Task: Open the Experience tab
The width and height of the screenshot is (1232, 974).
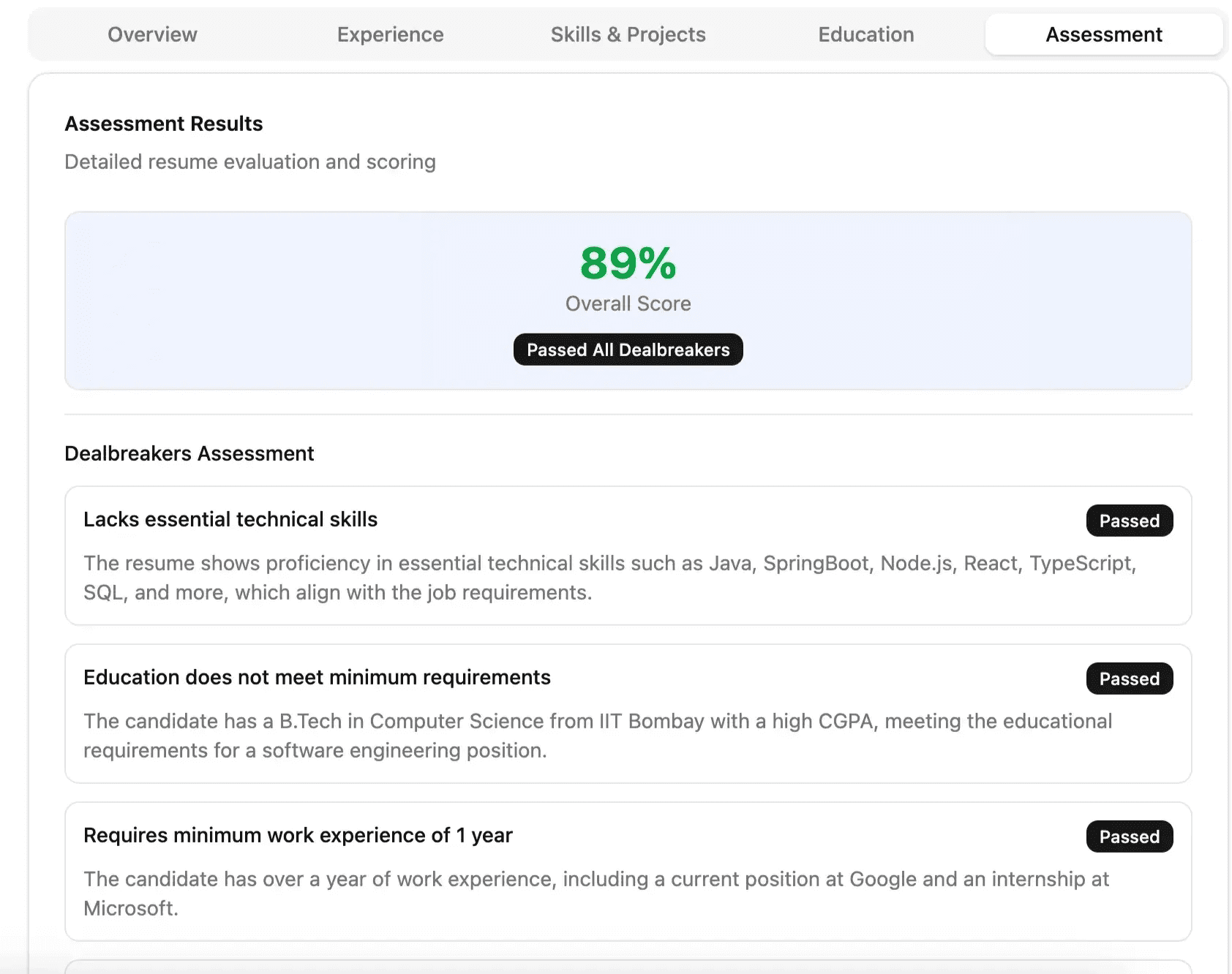Action: click(390, 34)
